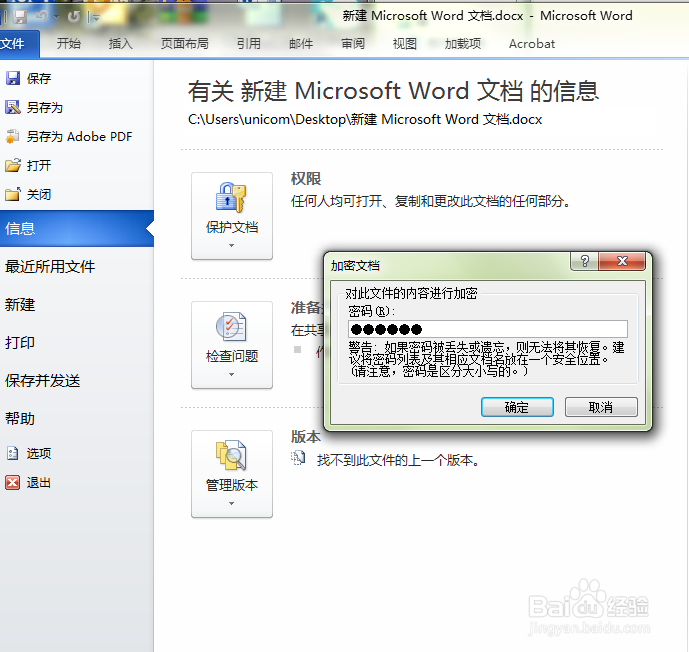This screenshot has width=689, height=652.
Task: Click the 管理版本 button label
Action: tap(232, 485)
